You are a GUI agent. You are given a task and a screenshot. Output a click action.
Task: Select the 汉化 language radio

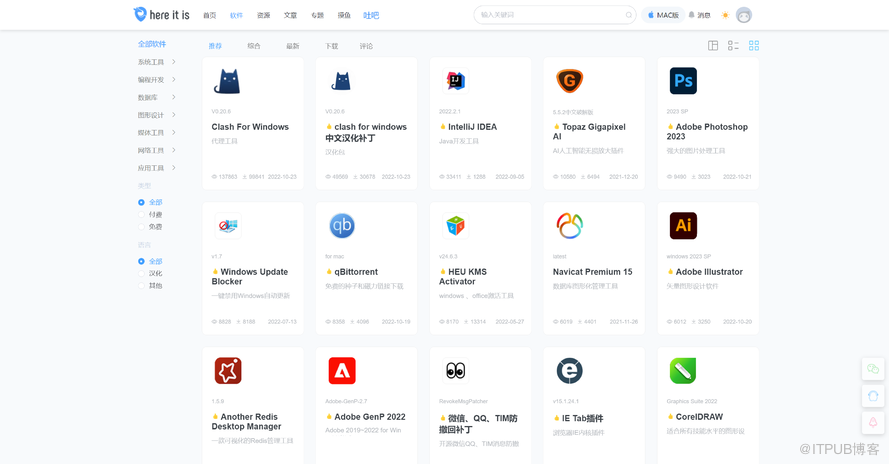pos(150,273)
